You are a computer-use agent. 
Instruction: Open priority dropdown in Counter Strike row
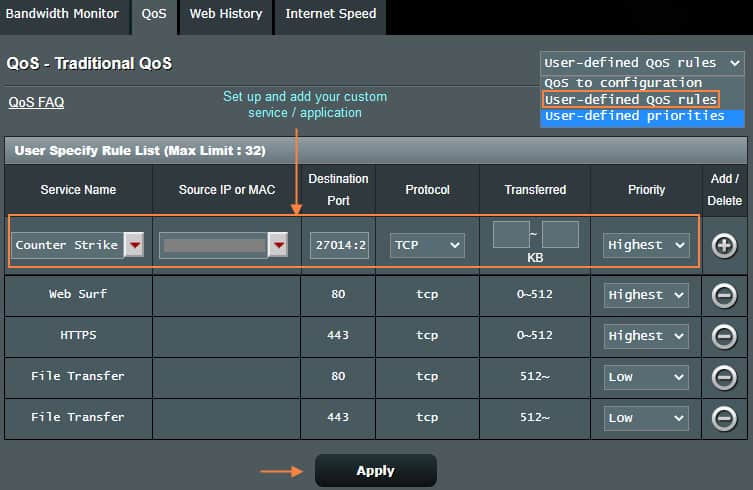[x=646, y=245]
